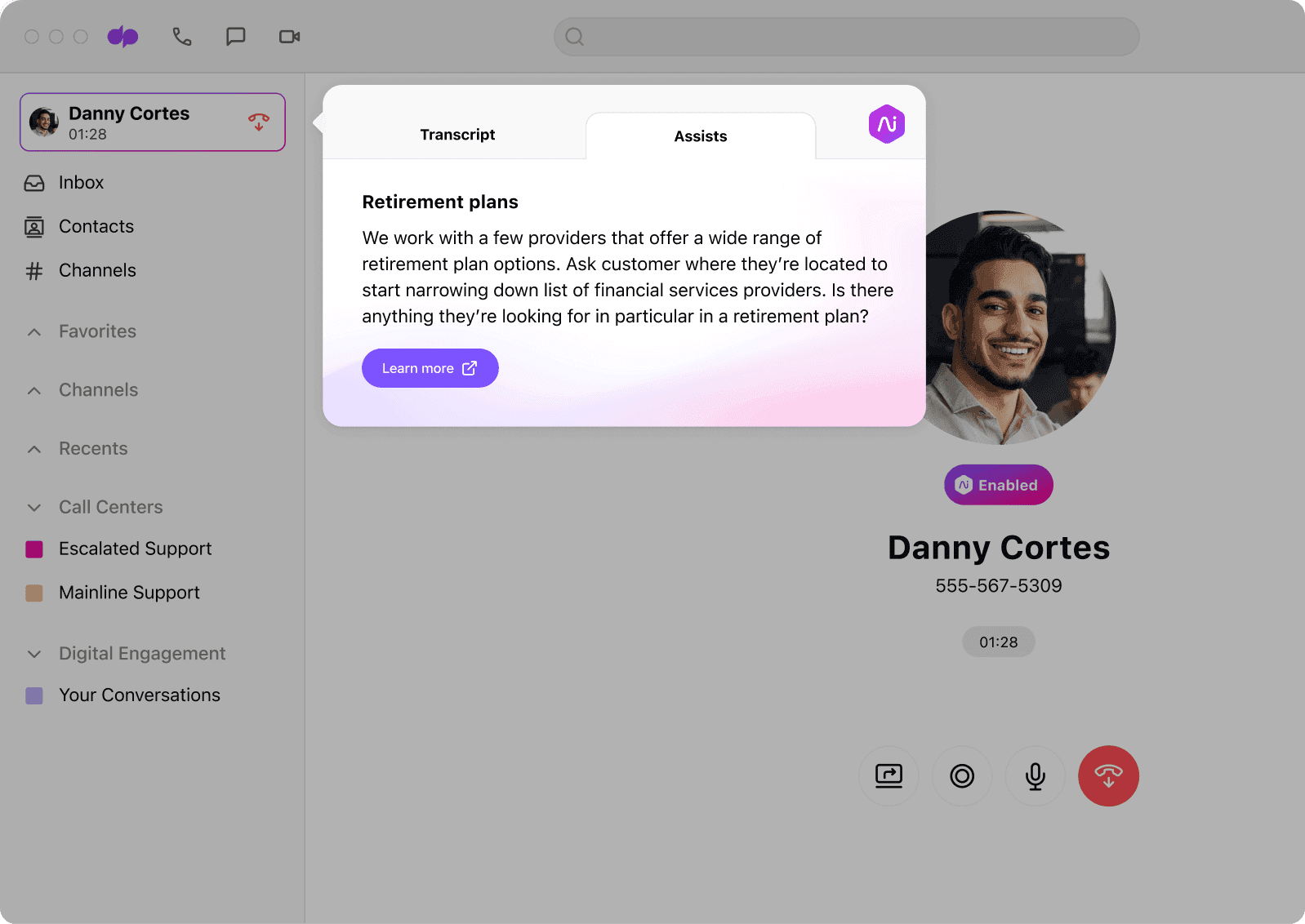
Task: Share screen using the screen share icon
Action: pyautogui.click(x=889, y=775)
